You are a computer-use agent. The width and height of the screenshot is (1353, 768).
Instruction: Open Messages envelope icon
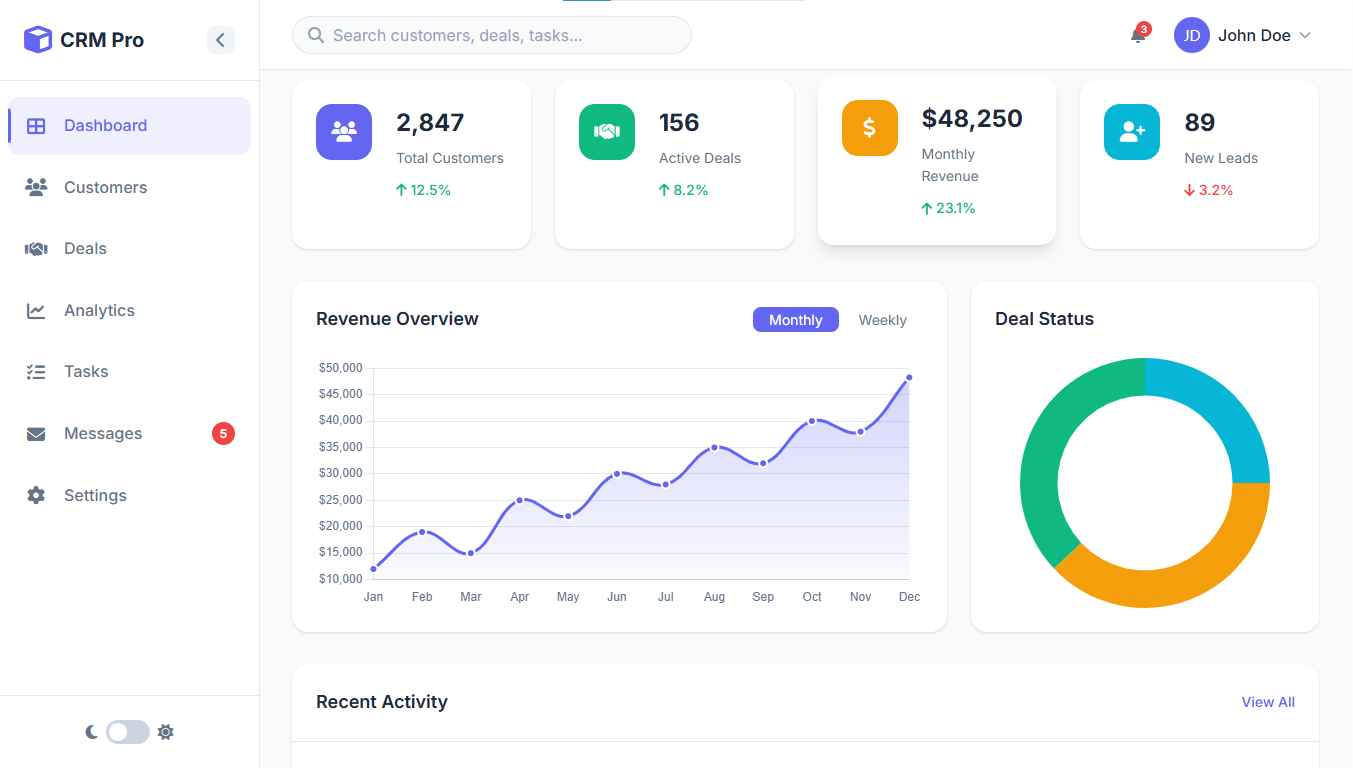pyautogui.click(x=36, y=433)
